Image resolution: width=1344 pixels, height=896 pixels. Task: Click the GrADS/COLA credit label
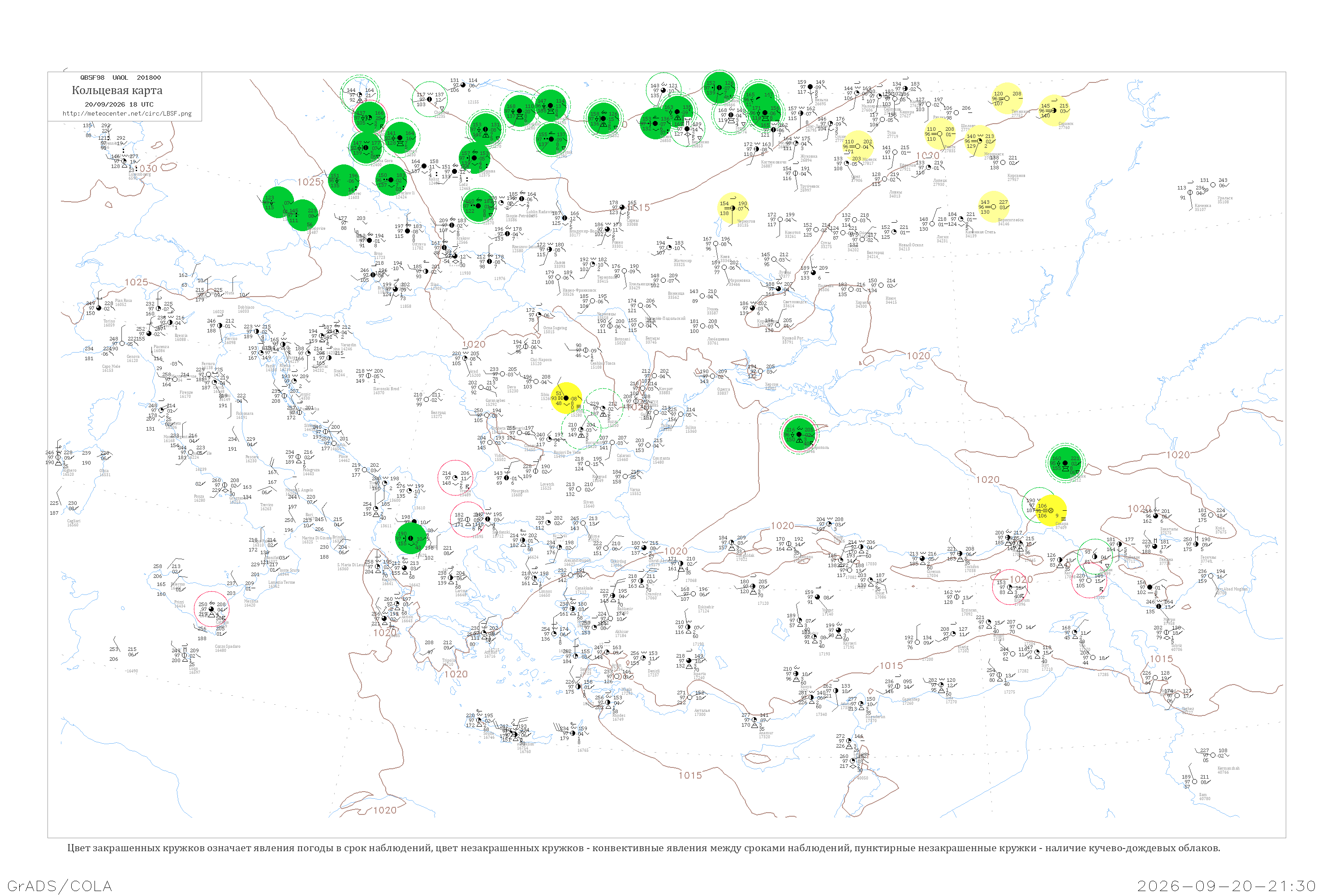click(x=60, y=886)
